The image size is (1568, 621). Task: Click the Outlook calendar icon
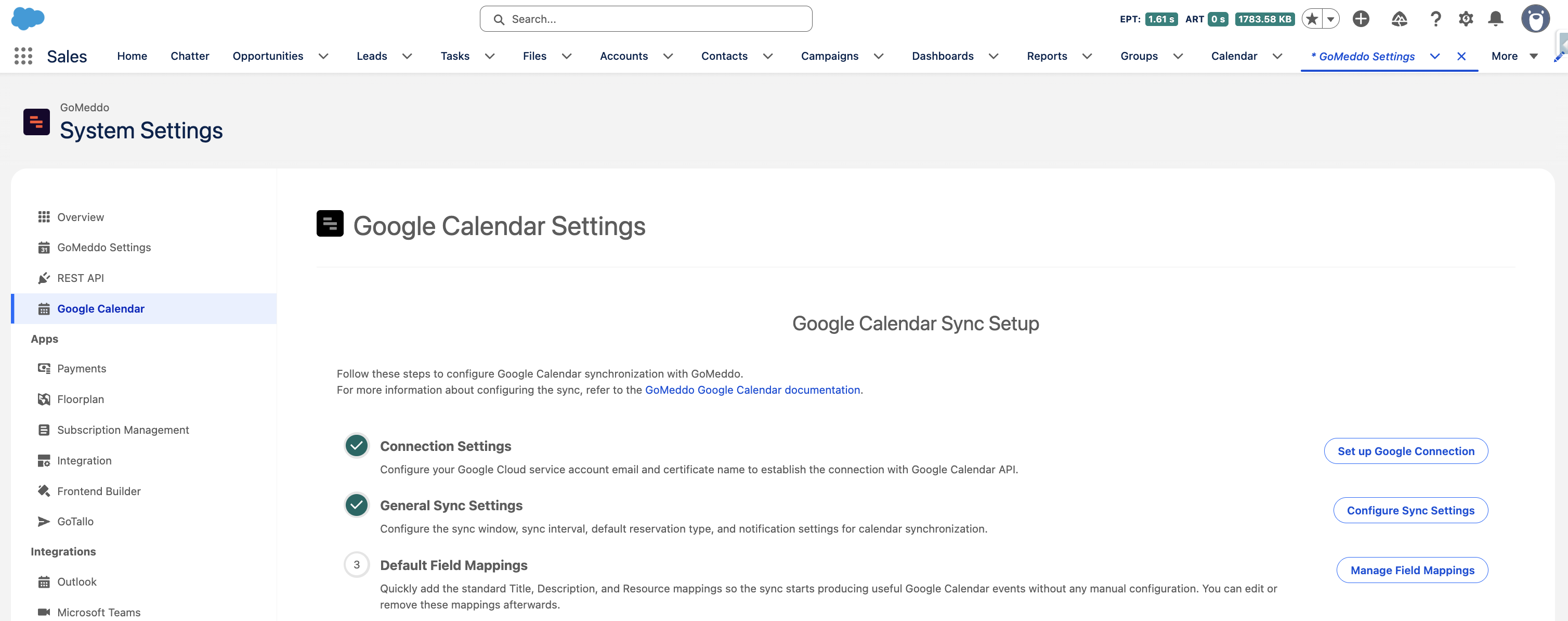point(44,581)
